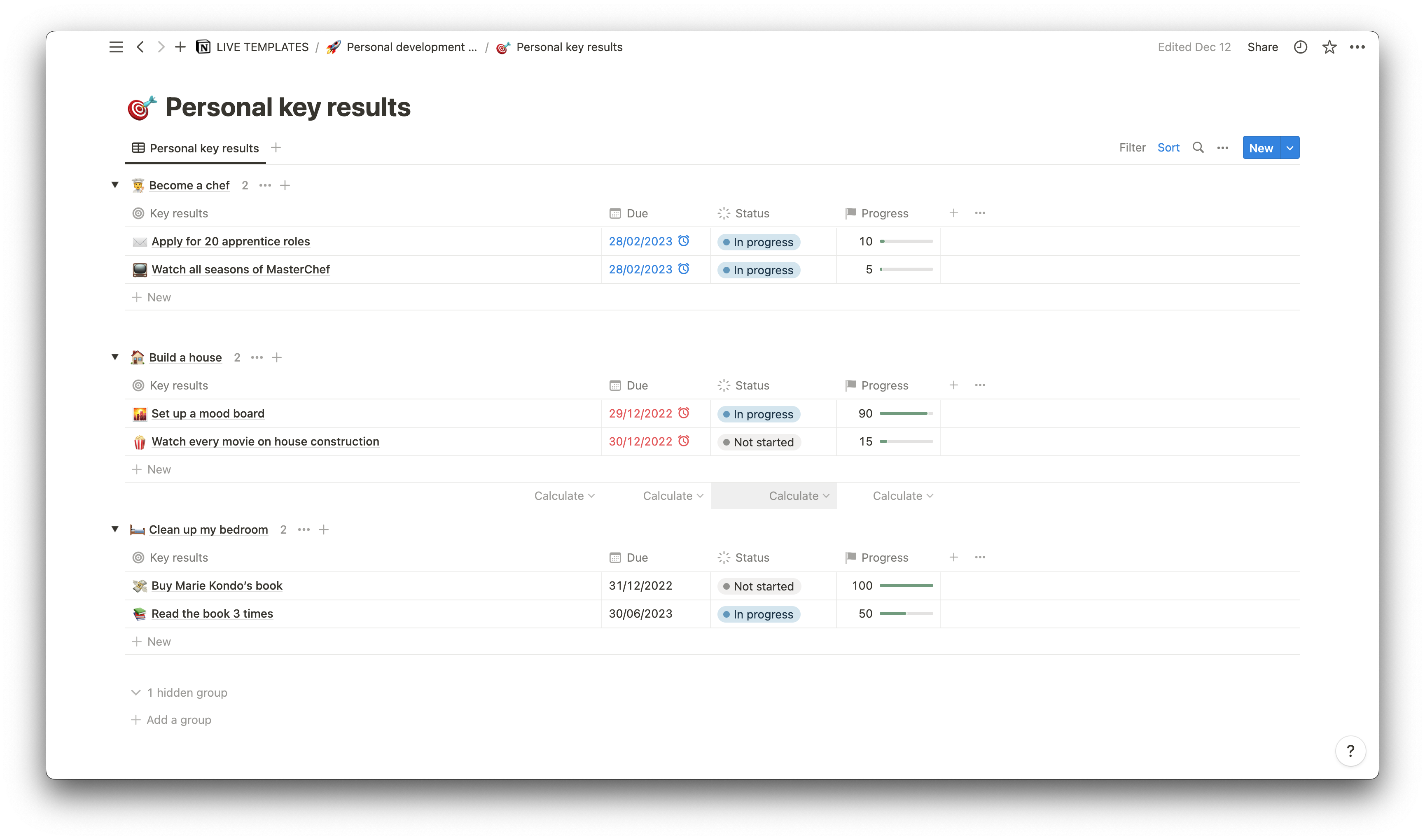This screenshot has height=840, width=1425.
Task: Add a property in the Become a chef table
Action: [x=953, y=213]
